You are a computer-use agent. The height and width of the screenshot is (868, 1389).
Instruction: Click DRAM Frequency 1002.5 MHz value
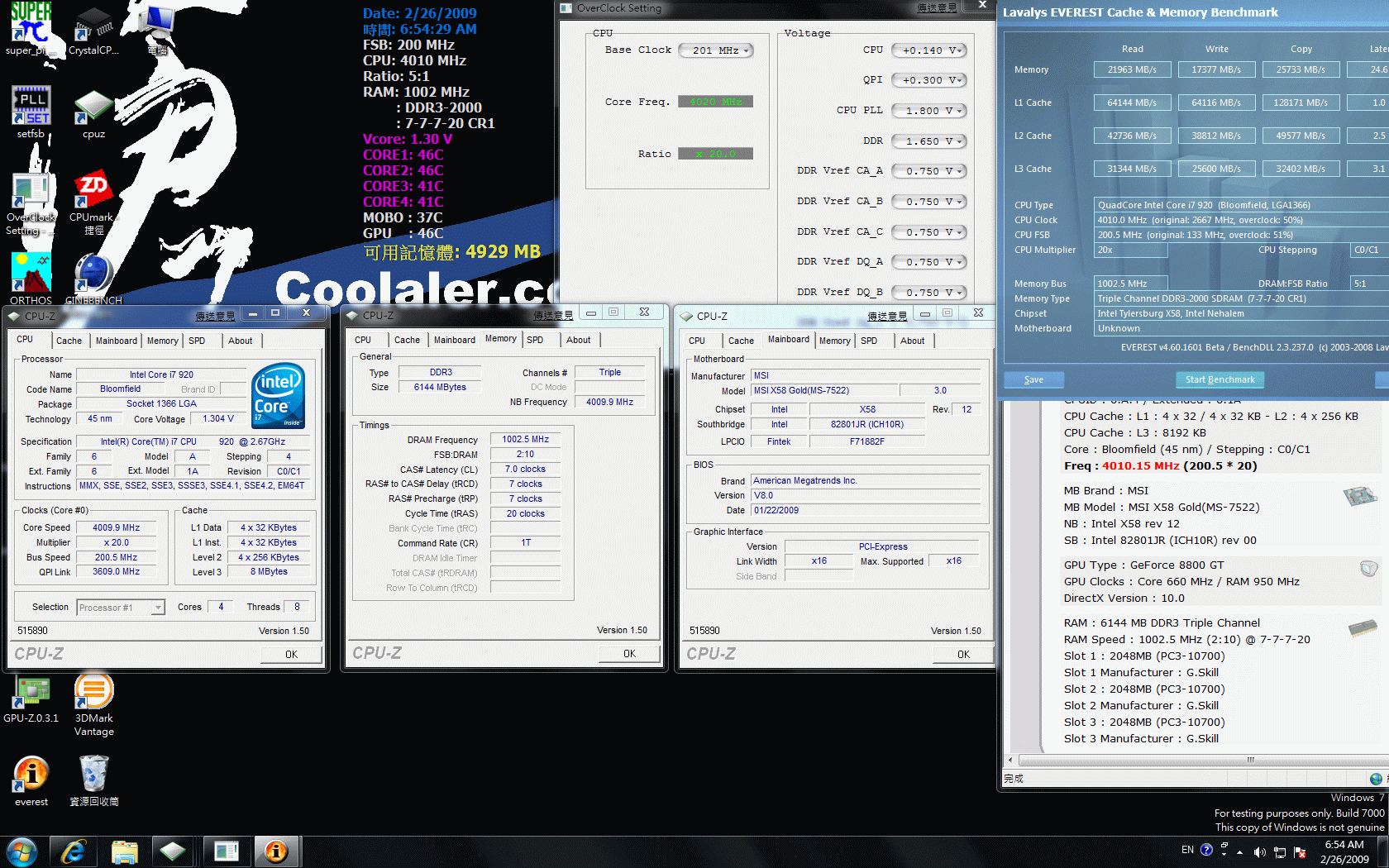pyautogui.click(x=525, y=439)
